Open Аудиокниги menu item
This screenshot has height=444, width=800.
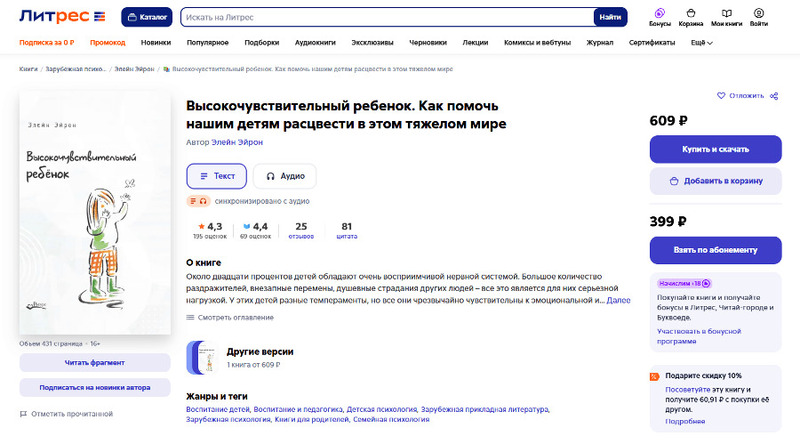(315, 43)
